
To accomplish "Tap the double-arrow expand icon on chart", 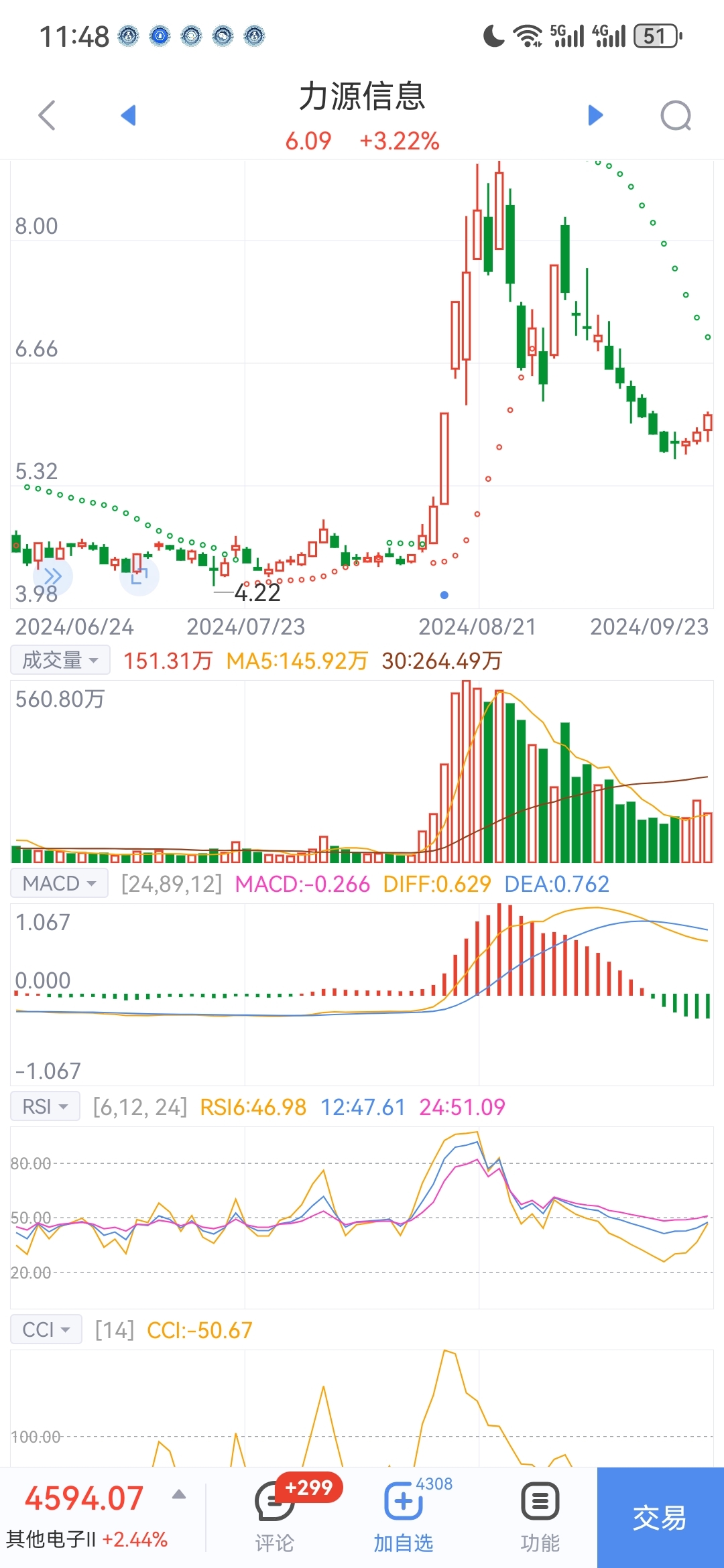I will pyautogui.click(x=53, y=576).
